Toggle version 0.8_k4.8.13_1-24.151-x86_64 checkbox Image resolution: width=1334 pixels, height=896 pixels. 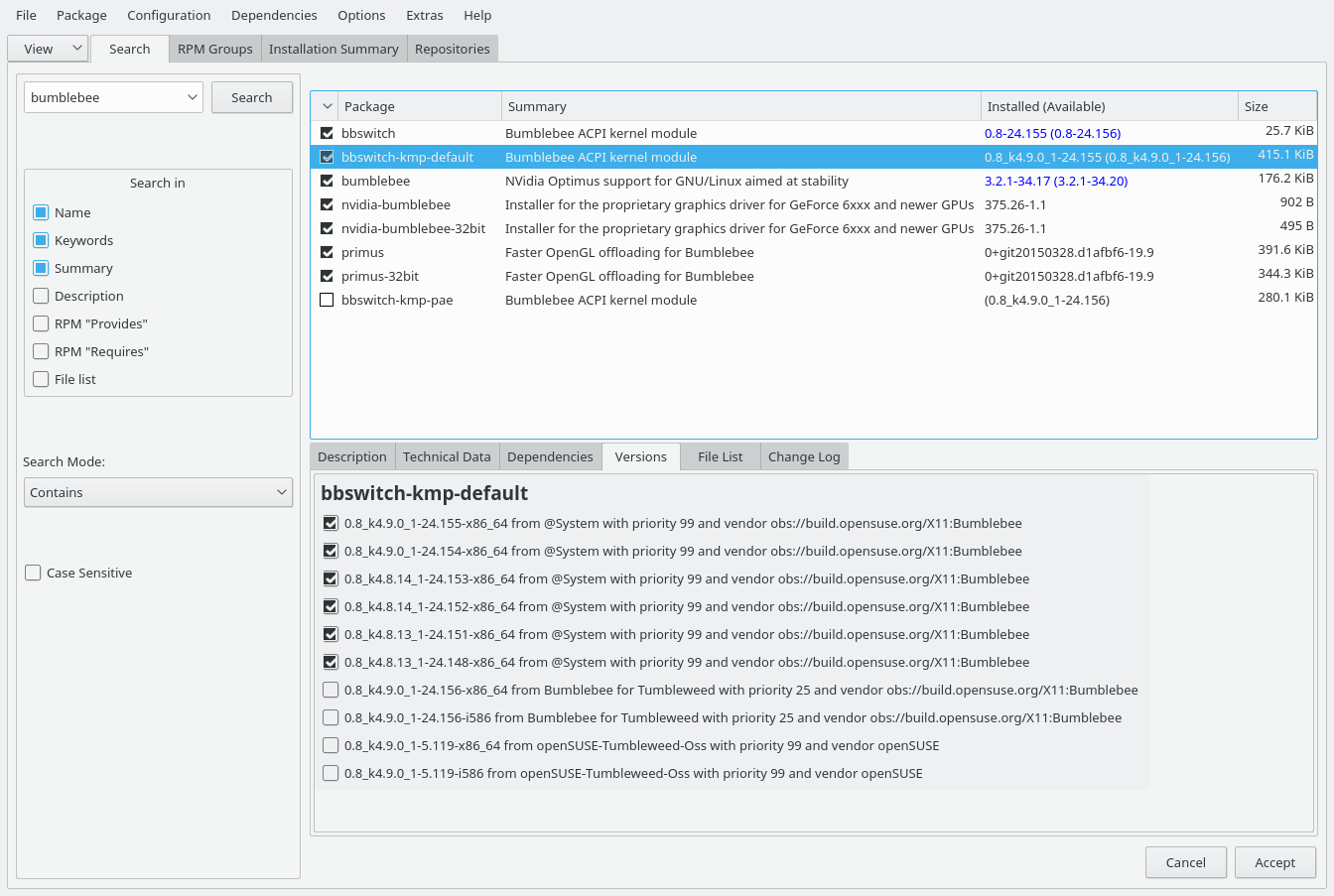click(x=331, y=634)
